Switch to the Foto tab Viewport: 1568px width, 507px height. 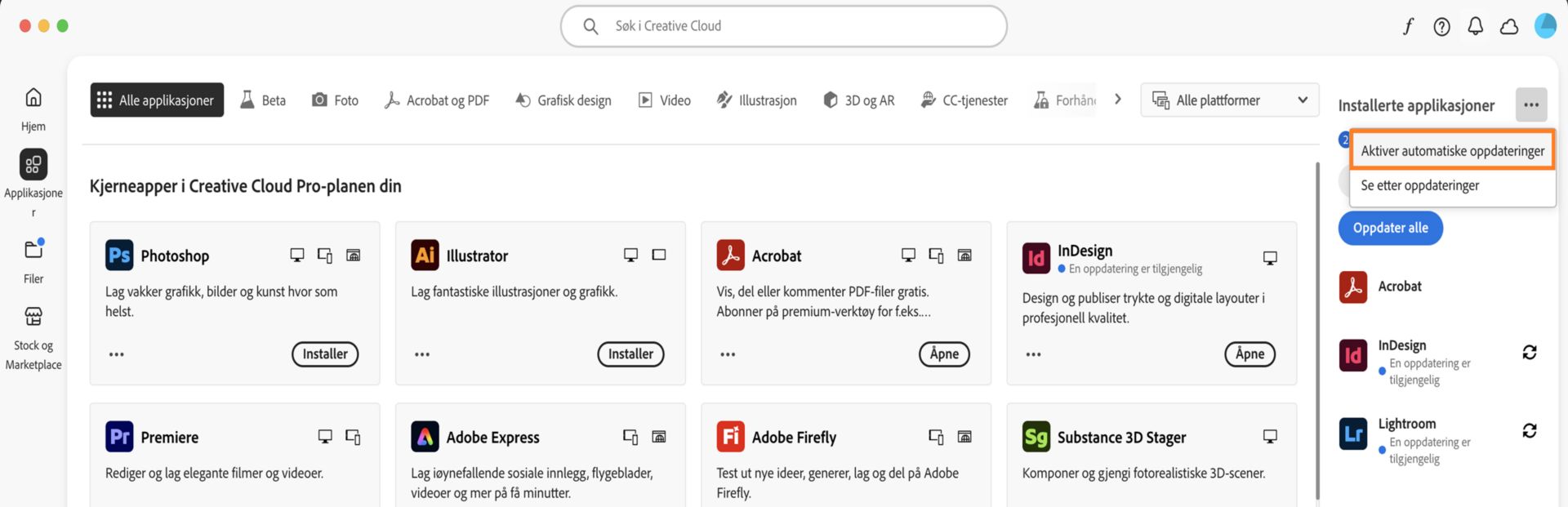(x=335, y=100)
